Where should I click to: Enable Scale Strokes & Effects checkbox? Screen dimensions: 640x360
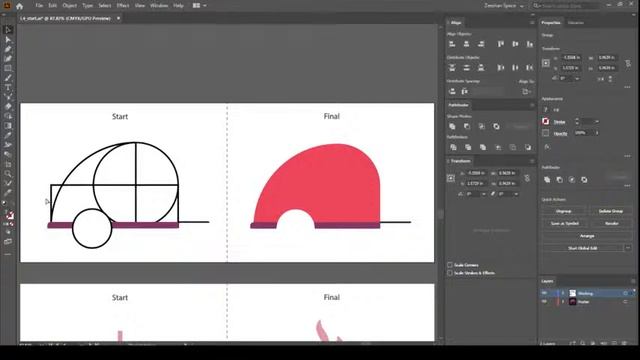click(450, 273)
